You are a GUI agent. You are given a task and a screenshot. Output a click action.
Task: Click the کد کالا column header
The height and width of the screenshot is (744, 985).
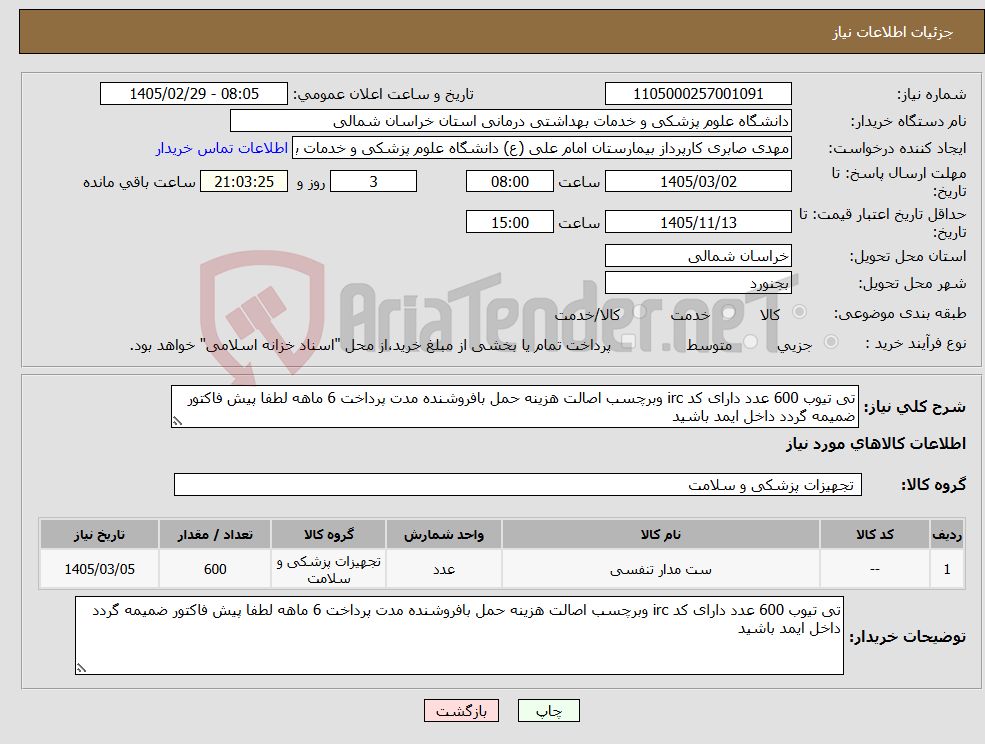[874, 535]
